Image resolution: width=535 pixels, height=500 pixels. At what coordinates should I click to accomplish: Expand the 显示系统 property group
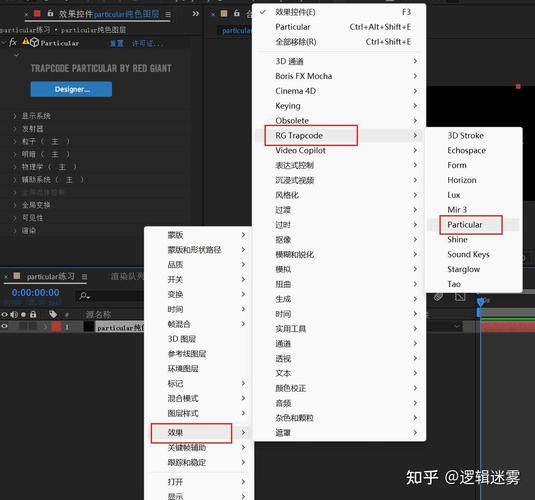15,116
